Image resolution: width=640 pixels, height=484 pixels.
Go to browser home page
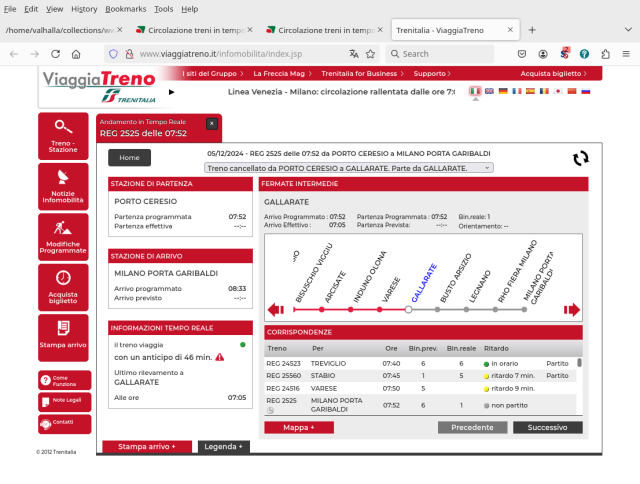click(76, 54)
